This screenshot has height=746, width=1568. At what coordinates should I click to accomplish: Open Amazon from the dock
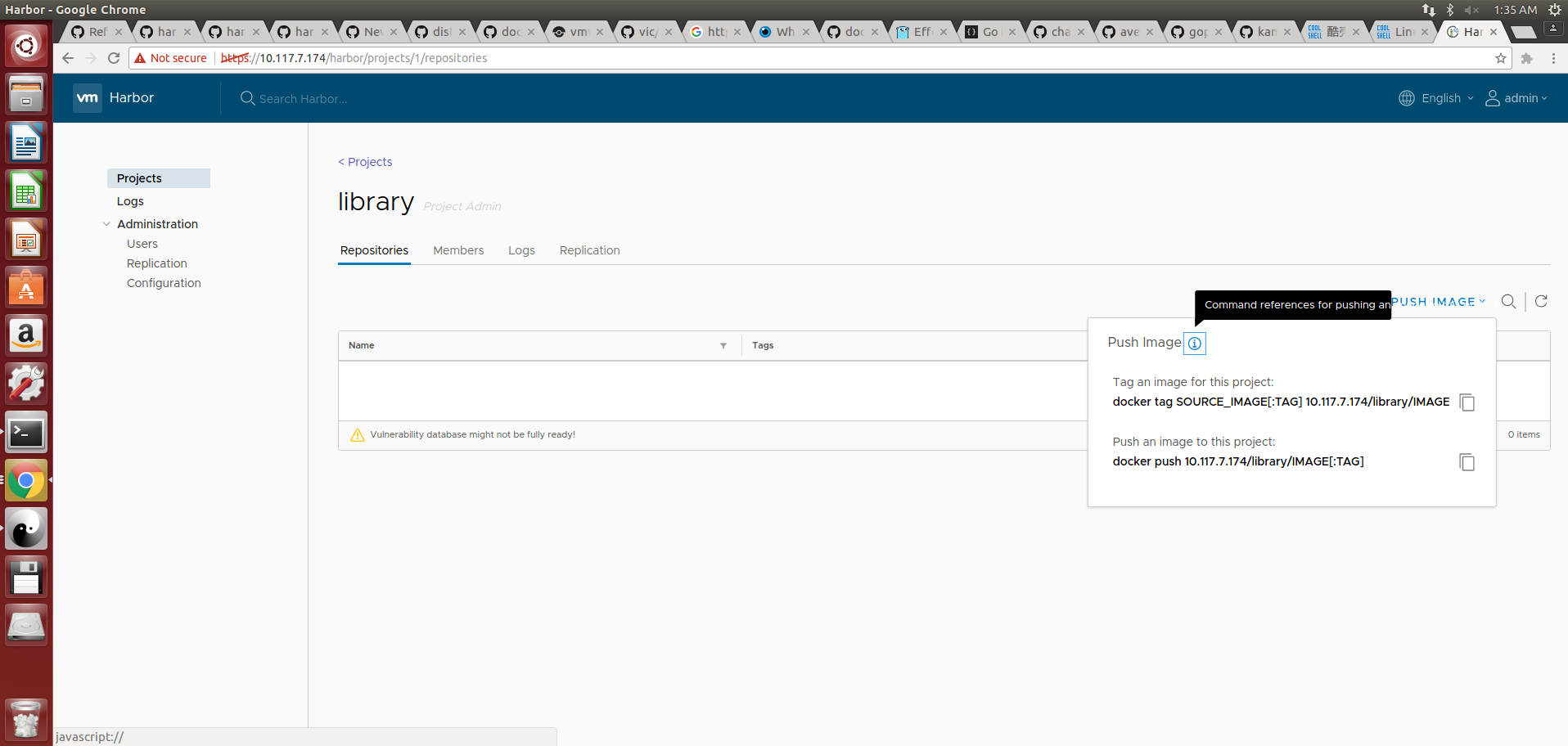(26, 336)
